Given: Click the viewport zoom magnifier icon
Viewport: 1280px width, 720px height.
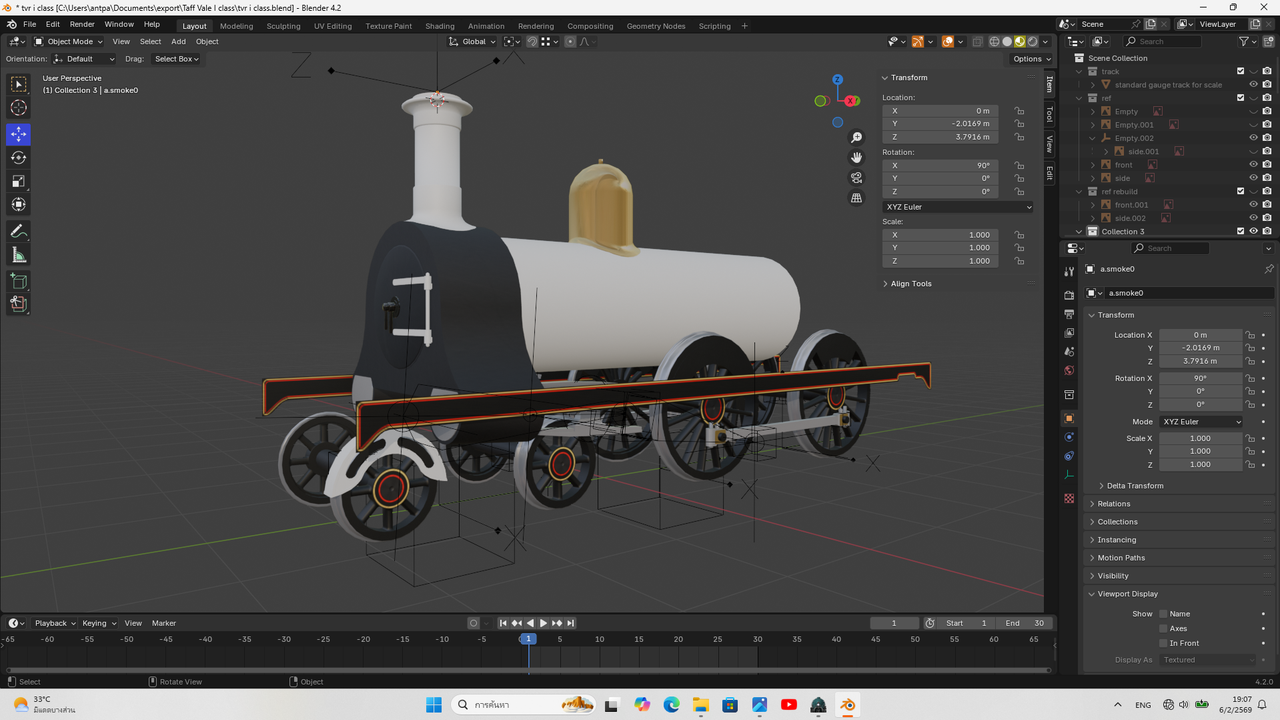Looking at the screenshot, I should click(x=856, y=137).
